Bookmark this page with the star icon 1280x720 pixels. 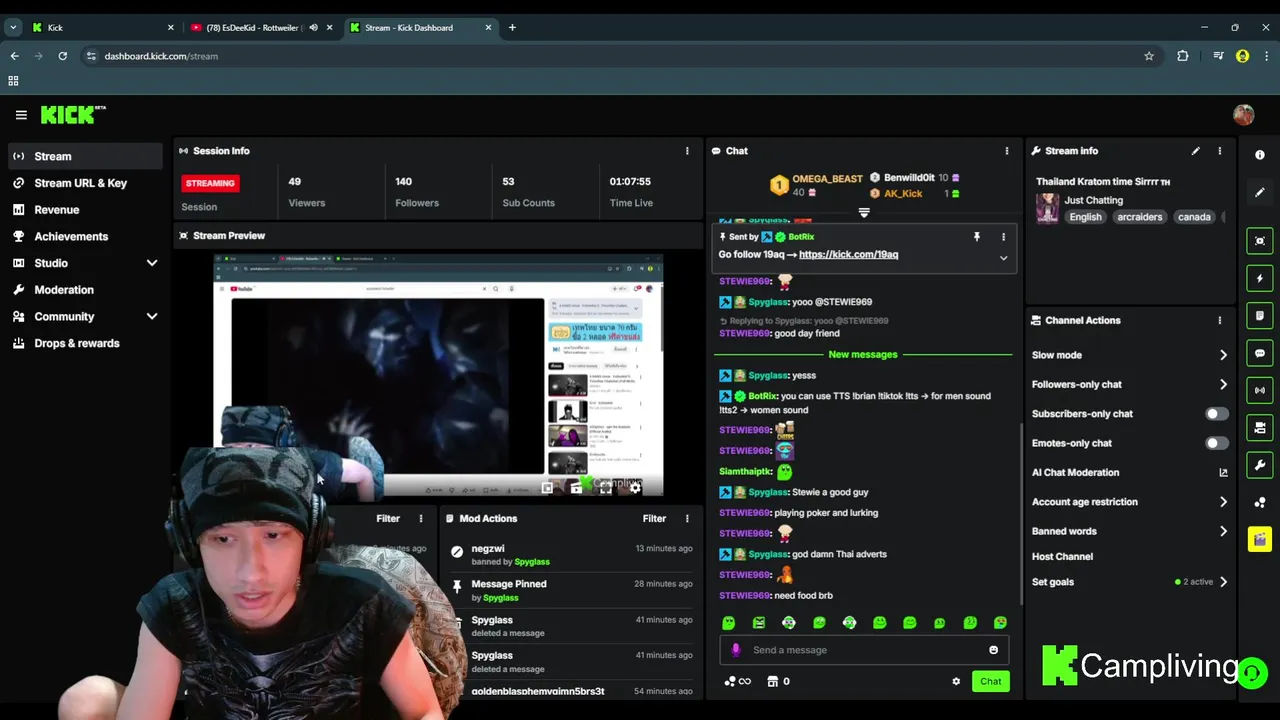[1149, 56]
